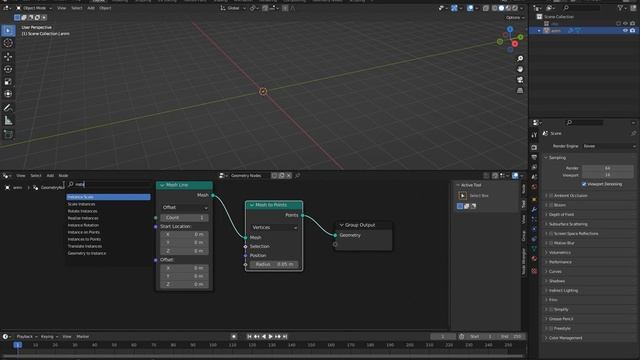
Task: Click the viewport pan hand icon
Action: 520,69
